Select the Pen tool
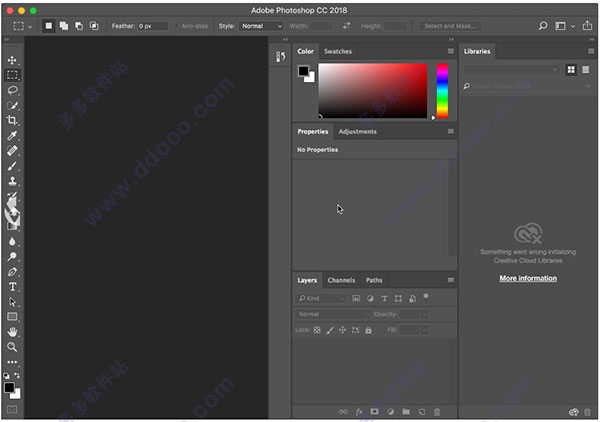This screenshot has height=422, width=600. point(12,272)
